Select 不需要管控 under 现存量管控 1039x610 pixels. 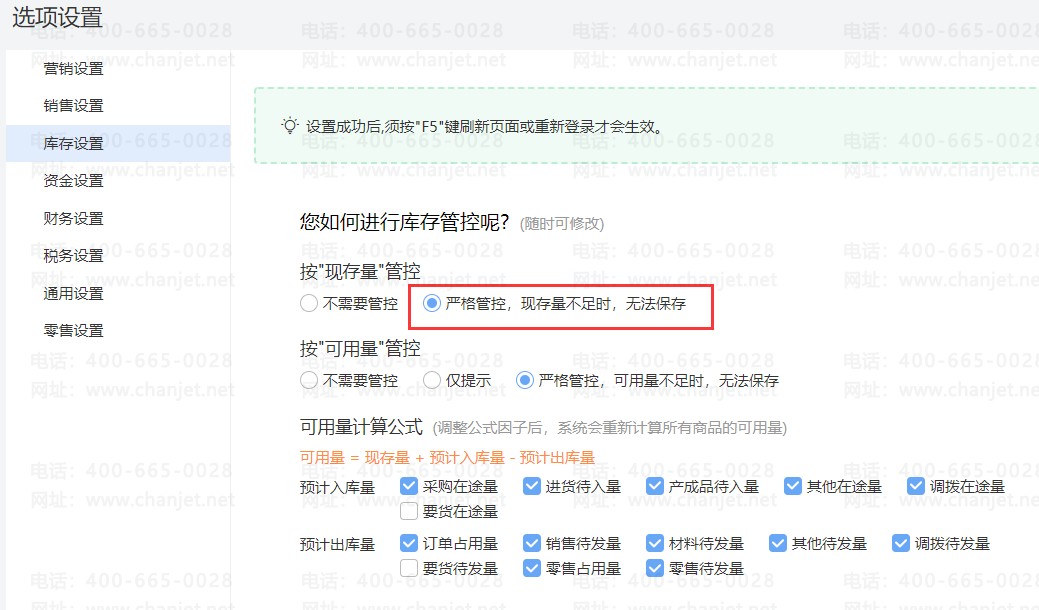309,303
